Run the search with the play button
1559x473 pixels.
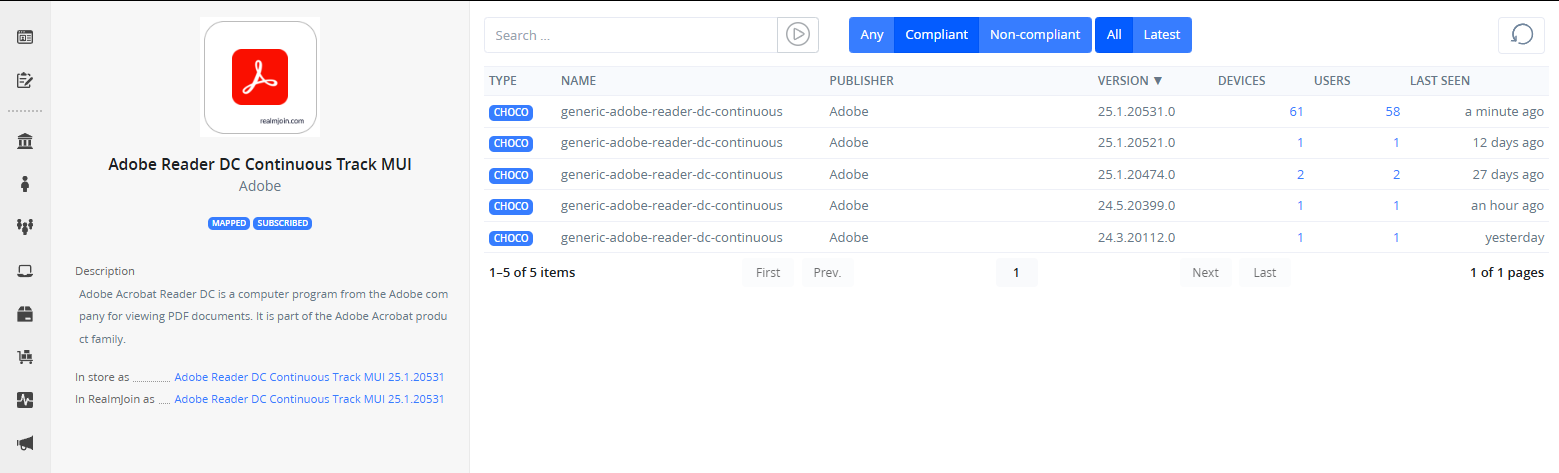797,35
